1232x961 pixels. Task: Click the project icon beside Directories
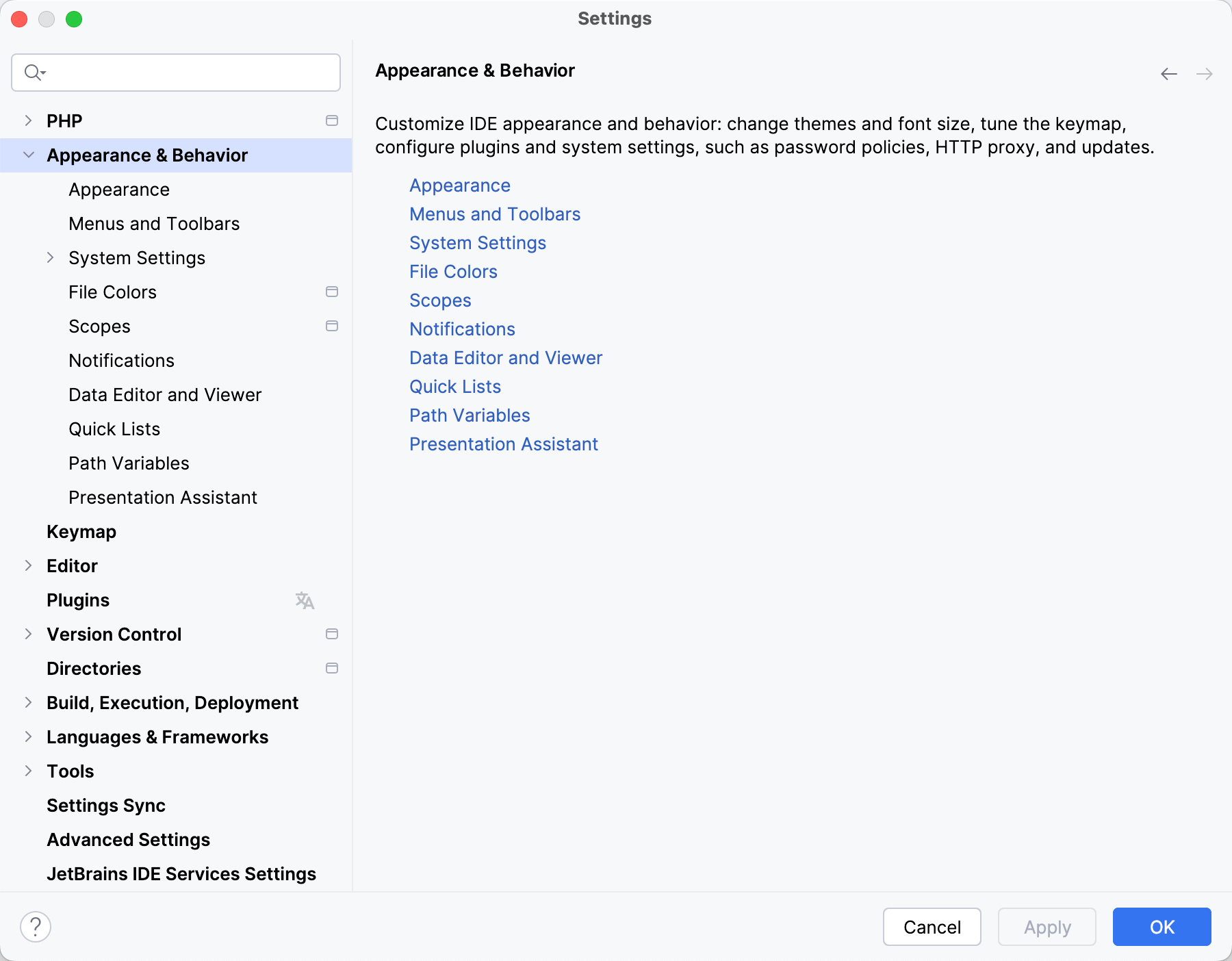[x=333, y=668]
